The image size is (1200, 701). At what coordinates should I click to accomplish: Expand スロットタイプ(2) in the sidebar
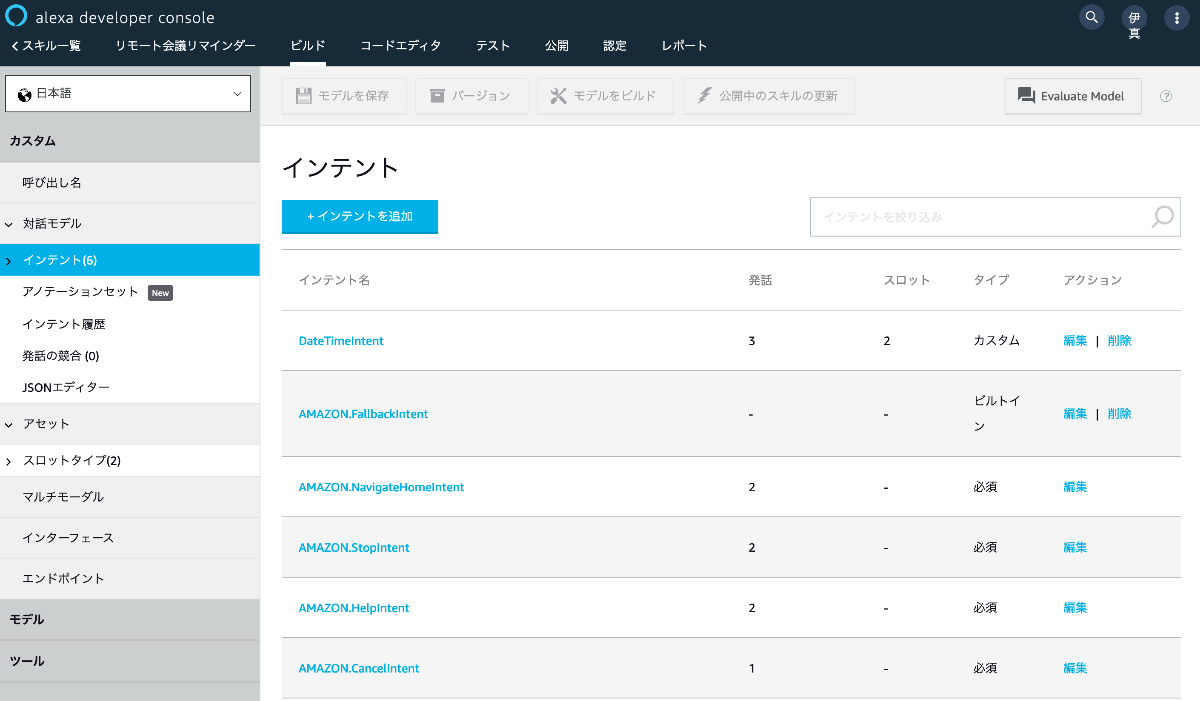pos(130,461)
